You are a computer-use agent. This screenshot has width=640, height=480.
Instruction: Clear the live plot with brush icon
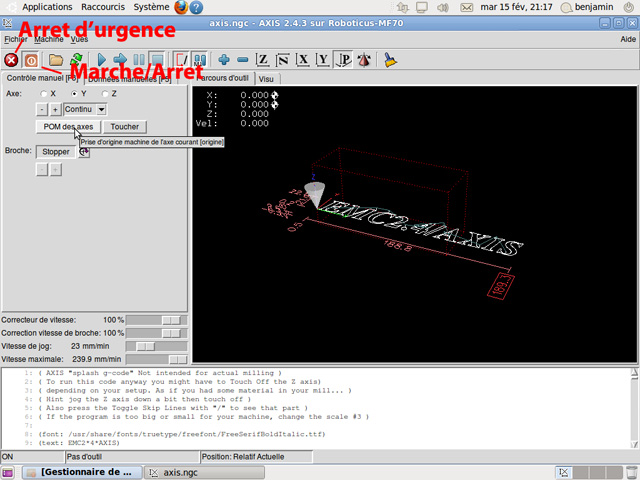click(390, 60)
